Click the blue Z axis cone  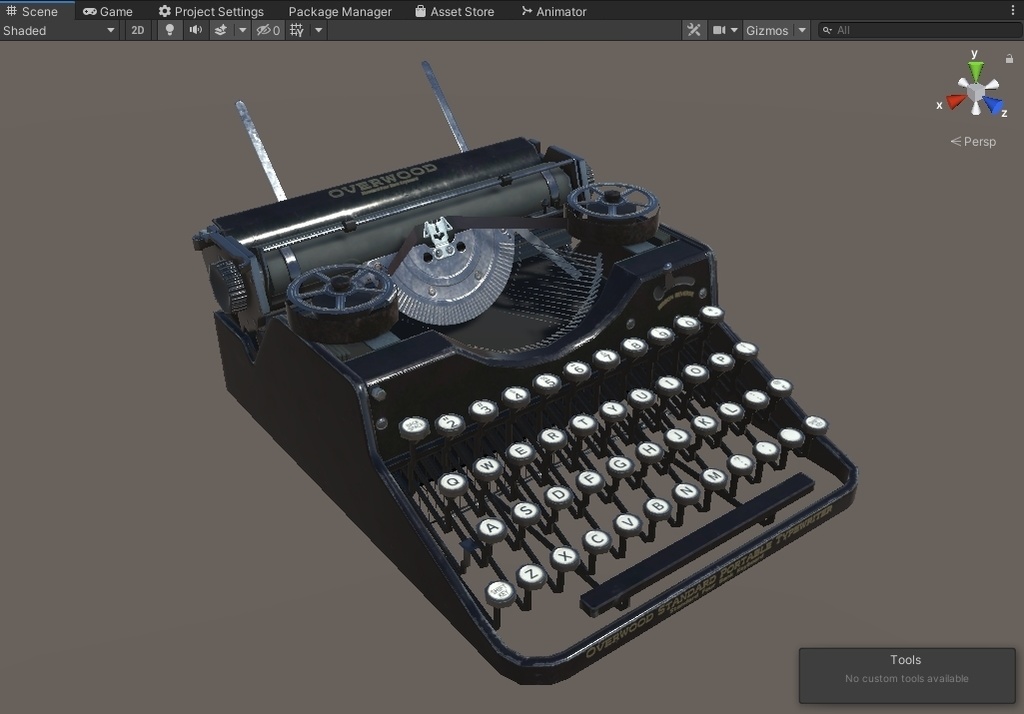pyautogui.click(x=994, y=105)
